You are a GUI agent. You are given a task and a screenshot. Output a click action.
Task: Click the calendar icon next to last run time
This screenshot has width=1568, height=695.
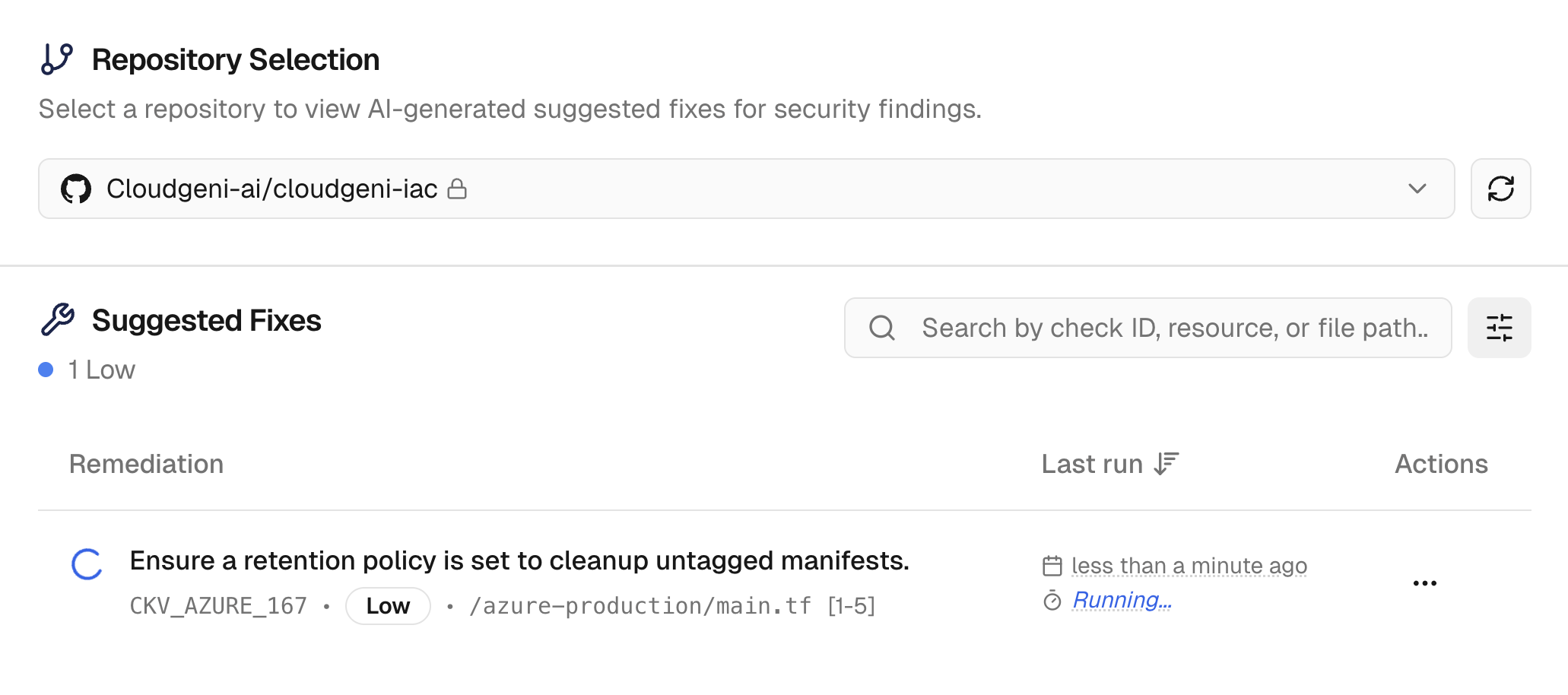pyautogui.click(x=1052, y=566)
